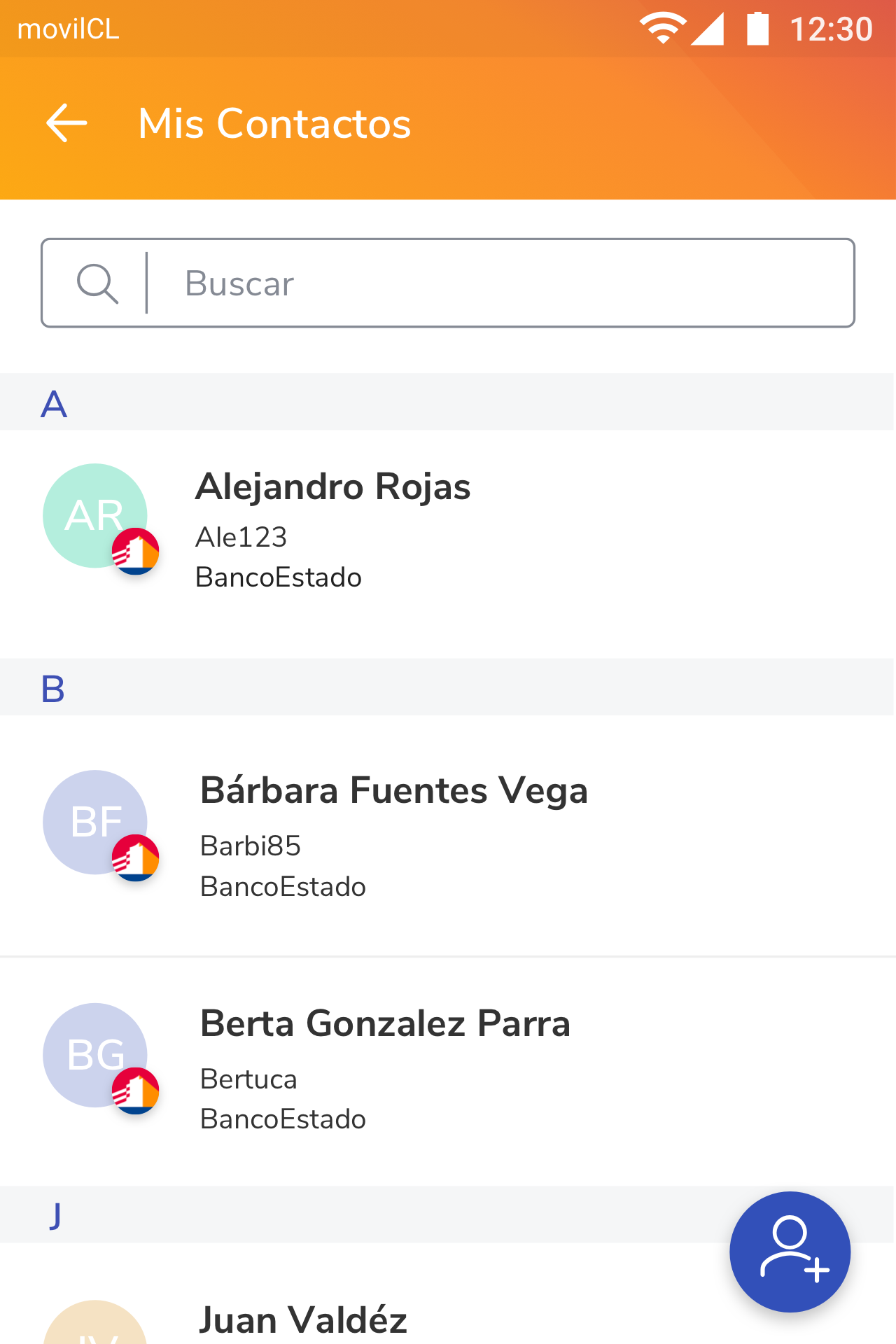Tap the search magnifier icon
Screen dimensions: 896x1344
(97, 283)
